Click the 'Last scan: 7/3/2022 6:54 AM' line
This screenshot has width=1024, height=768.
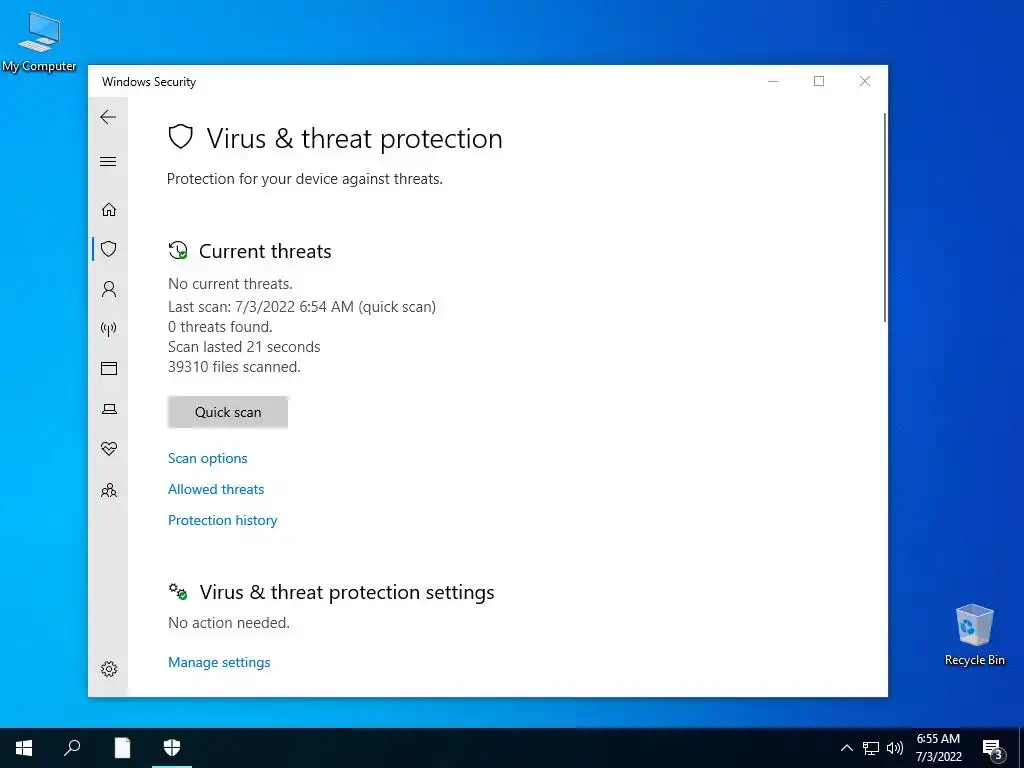[x=302, y=307]
